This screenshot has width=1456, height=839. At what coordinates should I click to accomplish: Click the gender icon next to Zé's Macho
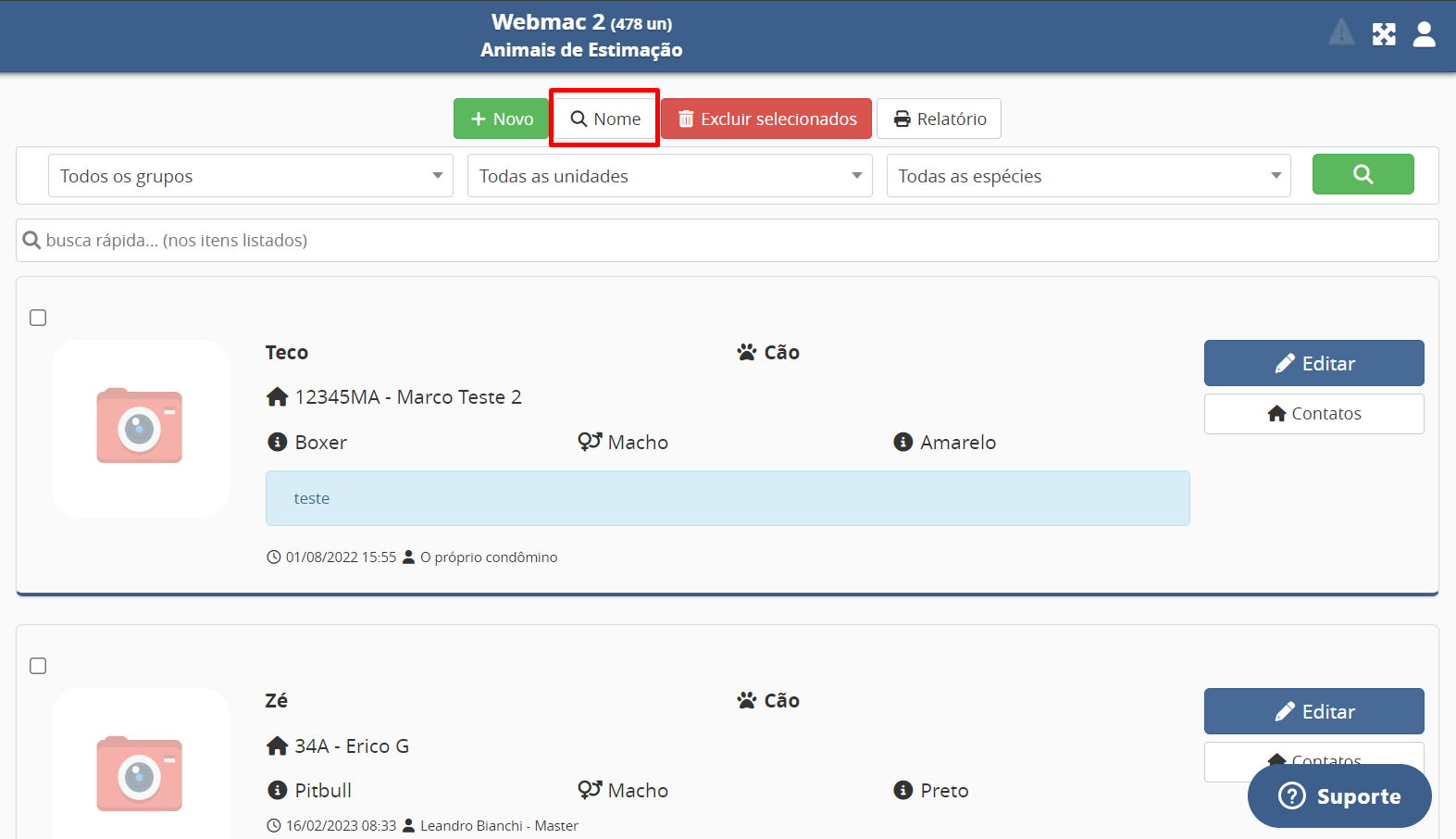(590, 790)
